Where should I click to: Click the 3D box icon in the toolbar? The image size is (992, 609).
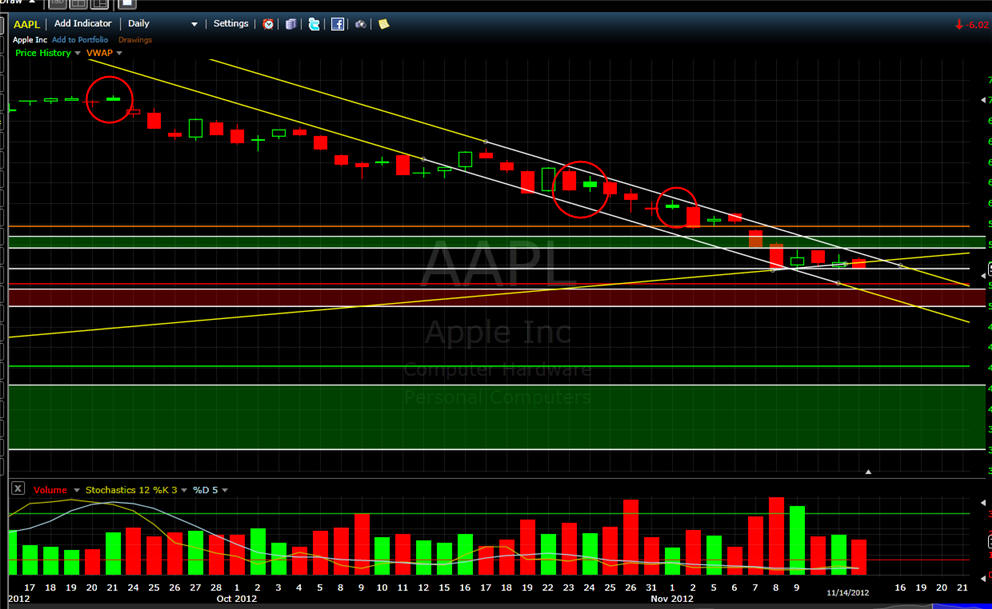(x=290, y=24)
